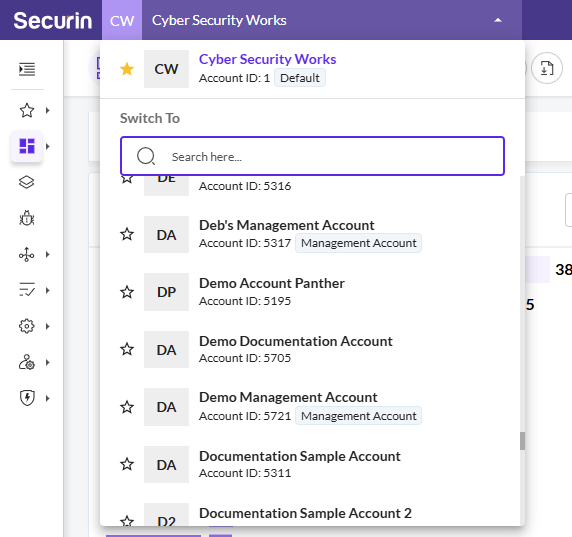This screenshot has width=572, height=537.
Task: Click the Account ID: 5311 text
Action: tap(245, 473)
